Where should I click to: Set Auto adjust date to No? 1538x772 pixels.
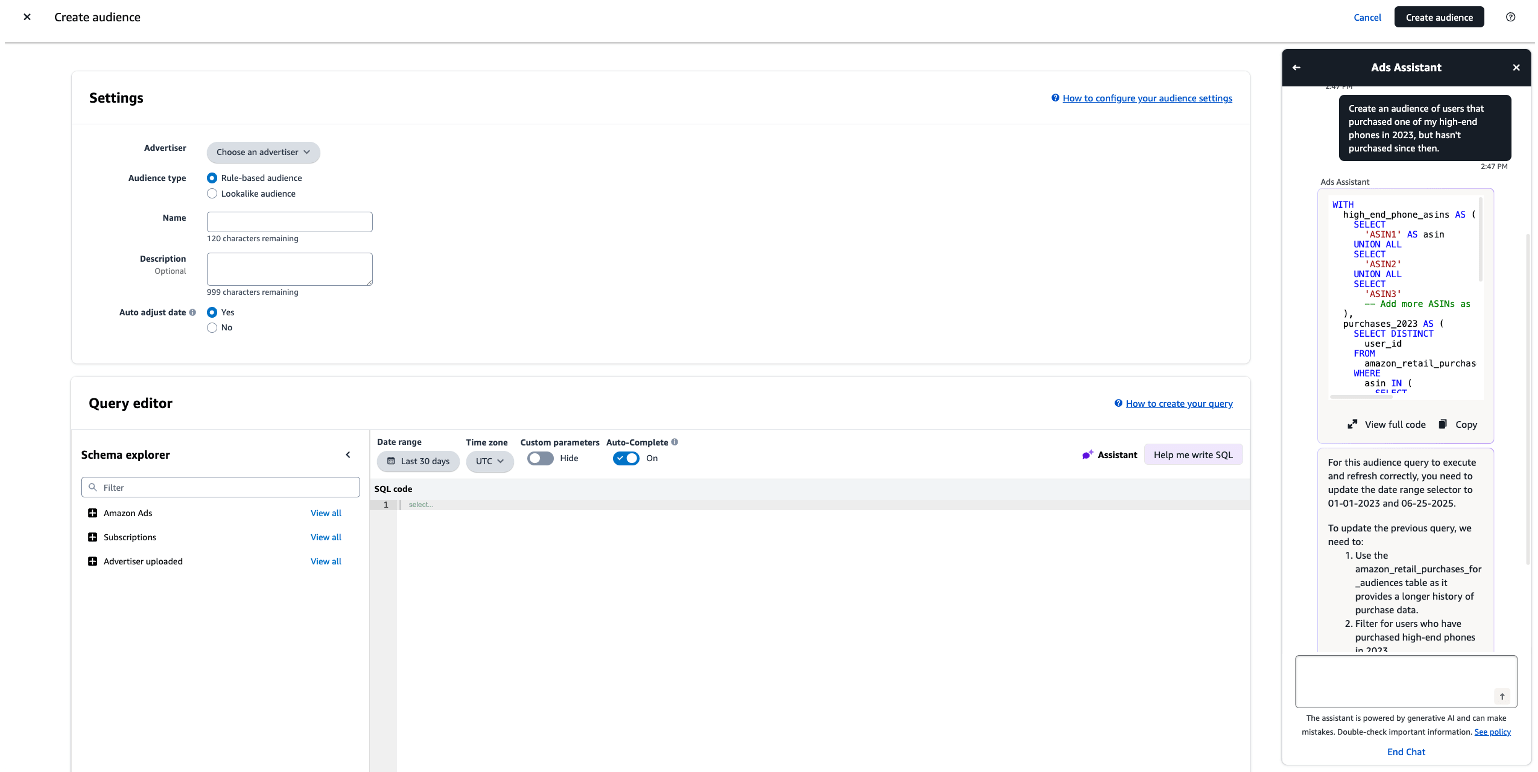(212, 328)
